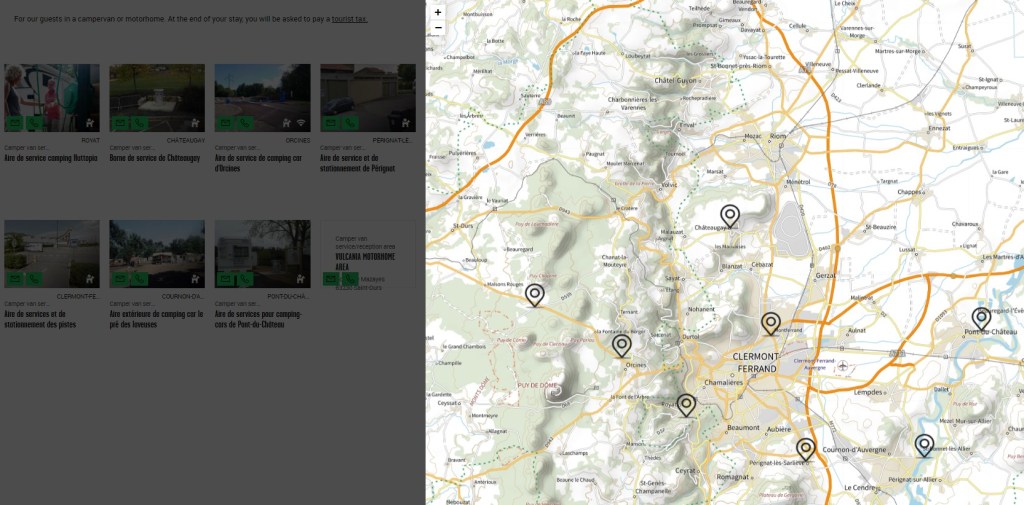1024x505 pixels.
Task: Select the map marker east of Cournon-d'Auvergne
Action: [924, 444]
